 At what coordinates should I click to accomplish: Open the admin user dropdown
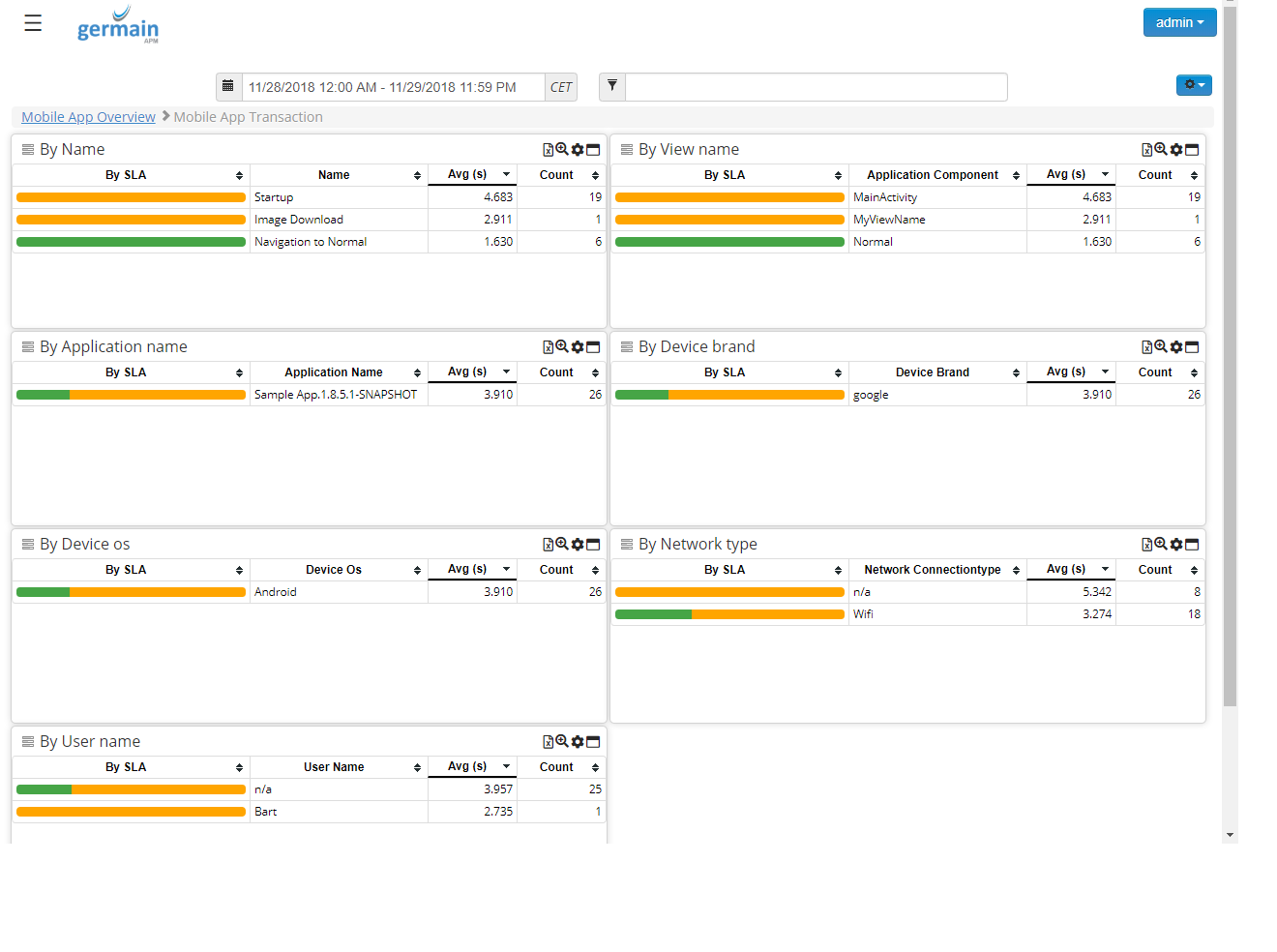click(x=1179, y=22)
